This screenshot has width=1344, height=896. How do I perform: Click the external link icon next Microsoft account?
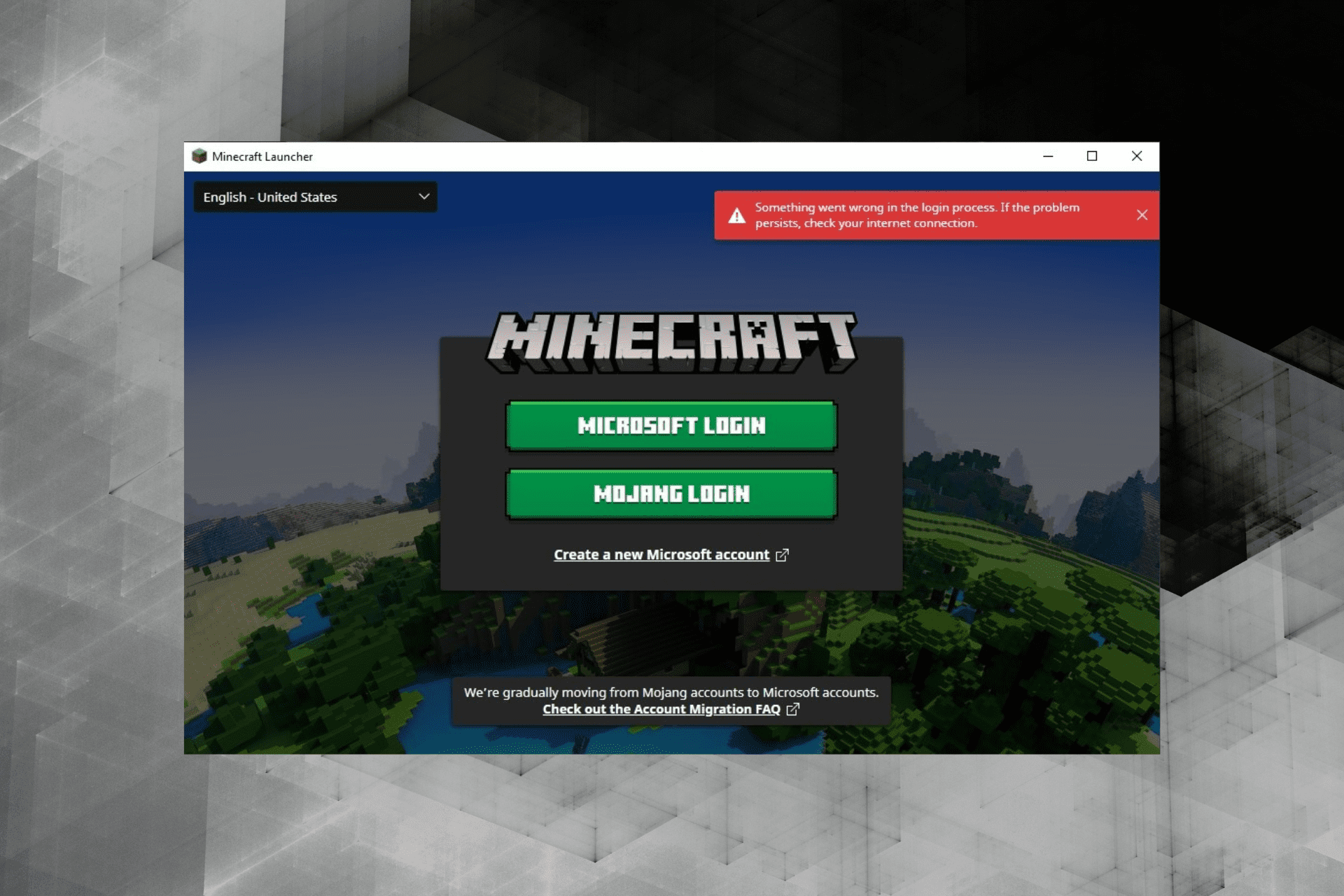click(784, 554)
